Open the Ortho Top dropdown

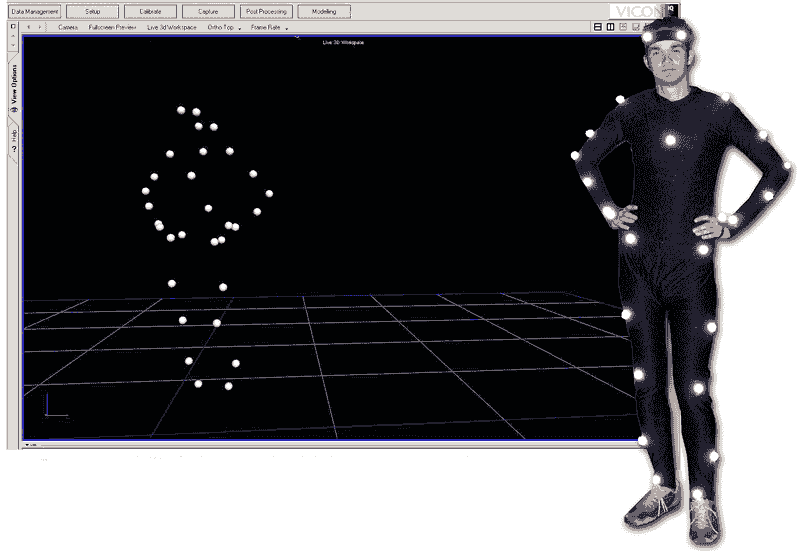coord(224,28)
